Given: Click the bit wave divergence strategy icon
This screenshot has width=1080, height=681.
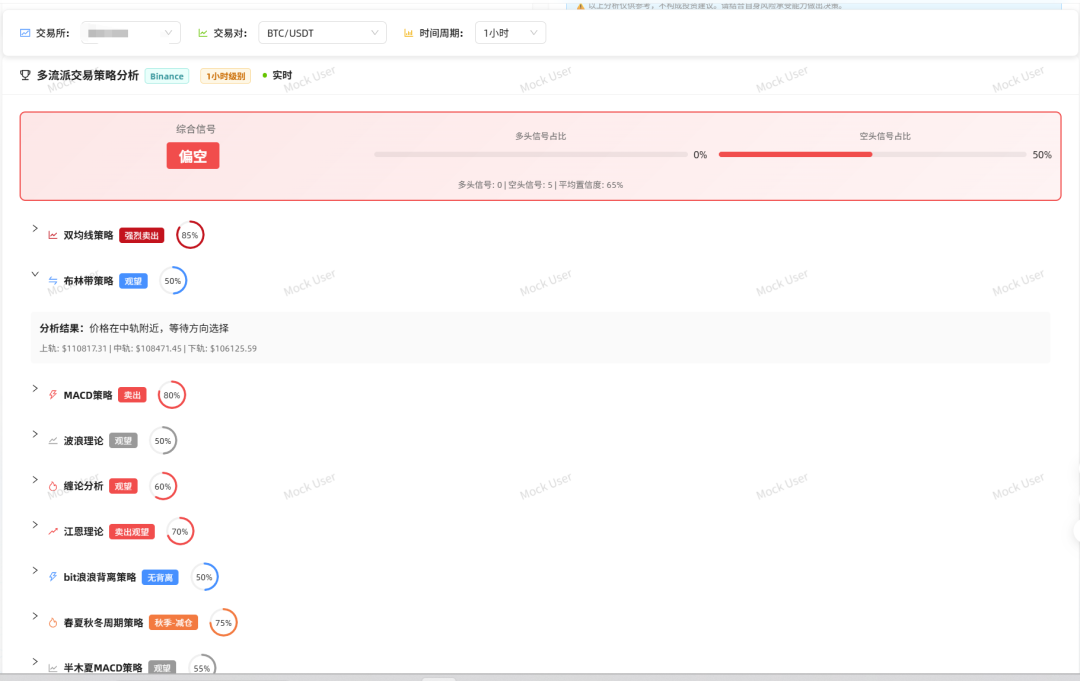Looking at the screenshot, I should tap(53, 577).
